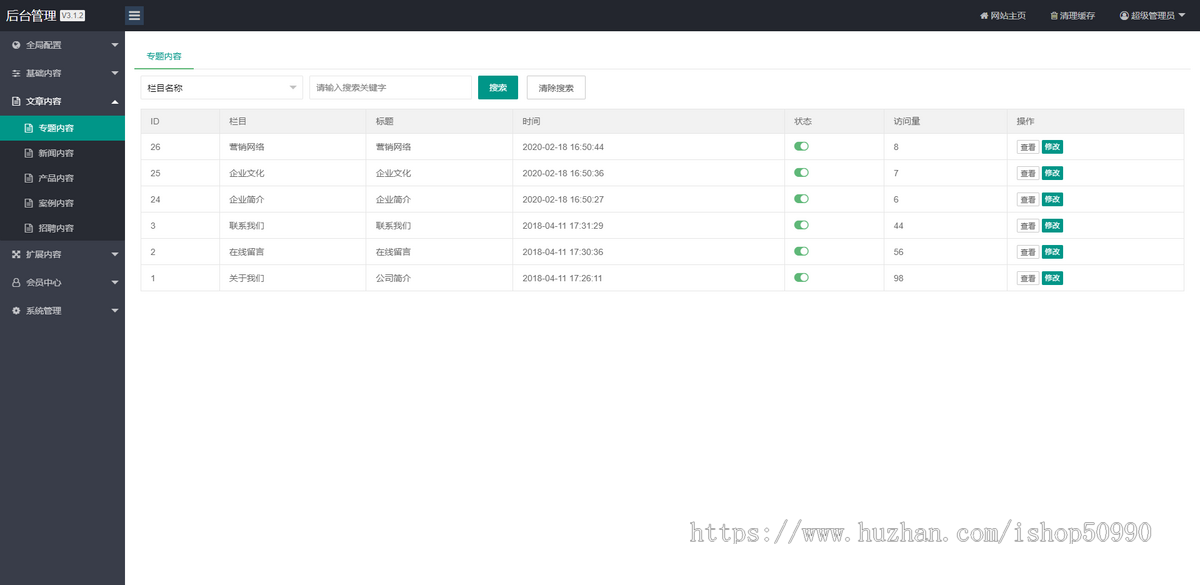Expand the 会员中心 menu arrow
This screenshot has height=585, width=1200.
pos(115,282)
